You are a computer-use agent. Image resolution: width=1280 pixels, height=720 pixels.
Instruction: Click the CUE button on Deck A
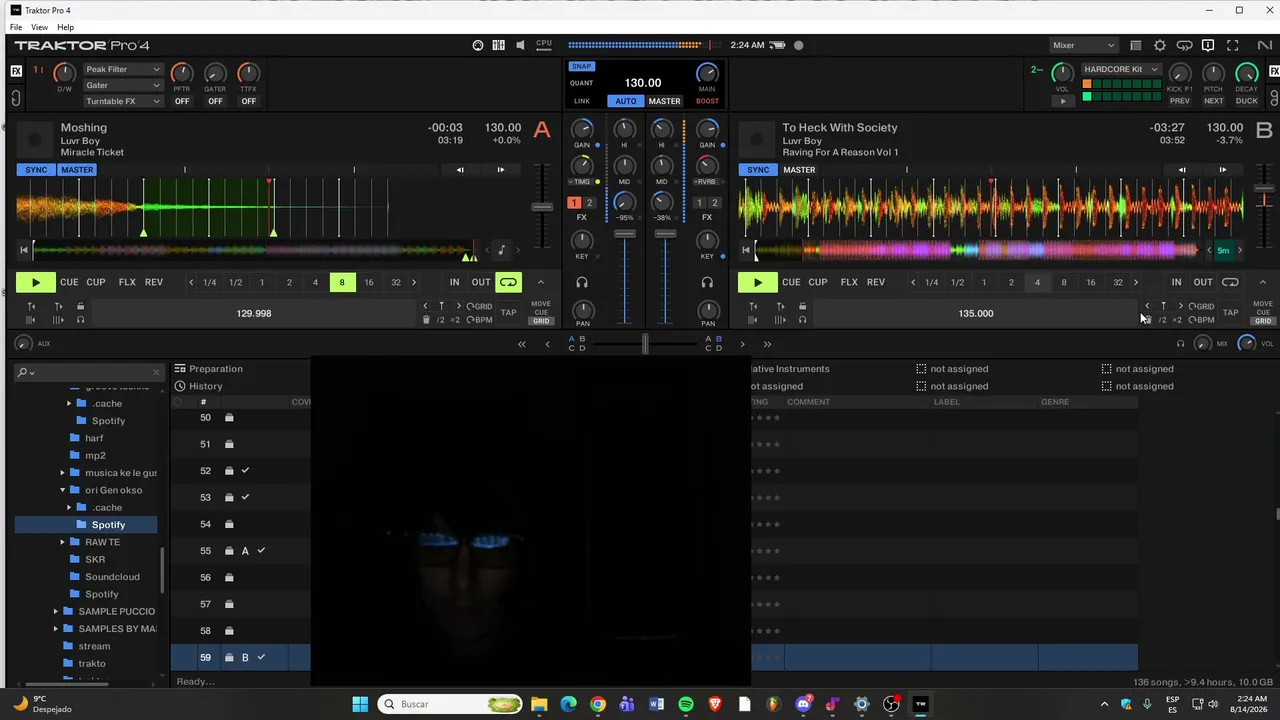pos(69,282)
